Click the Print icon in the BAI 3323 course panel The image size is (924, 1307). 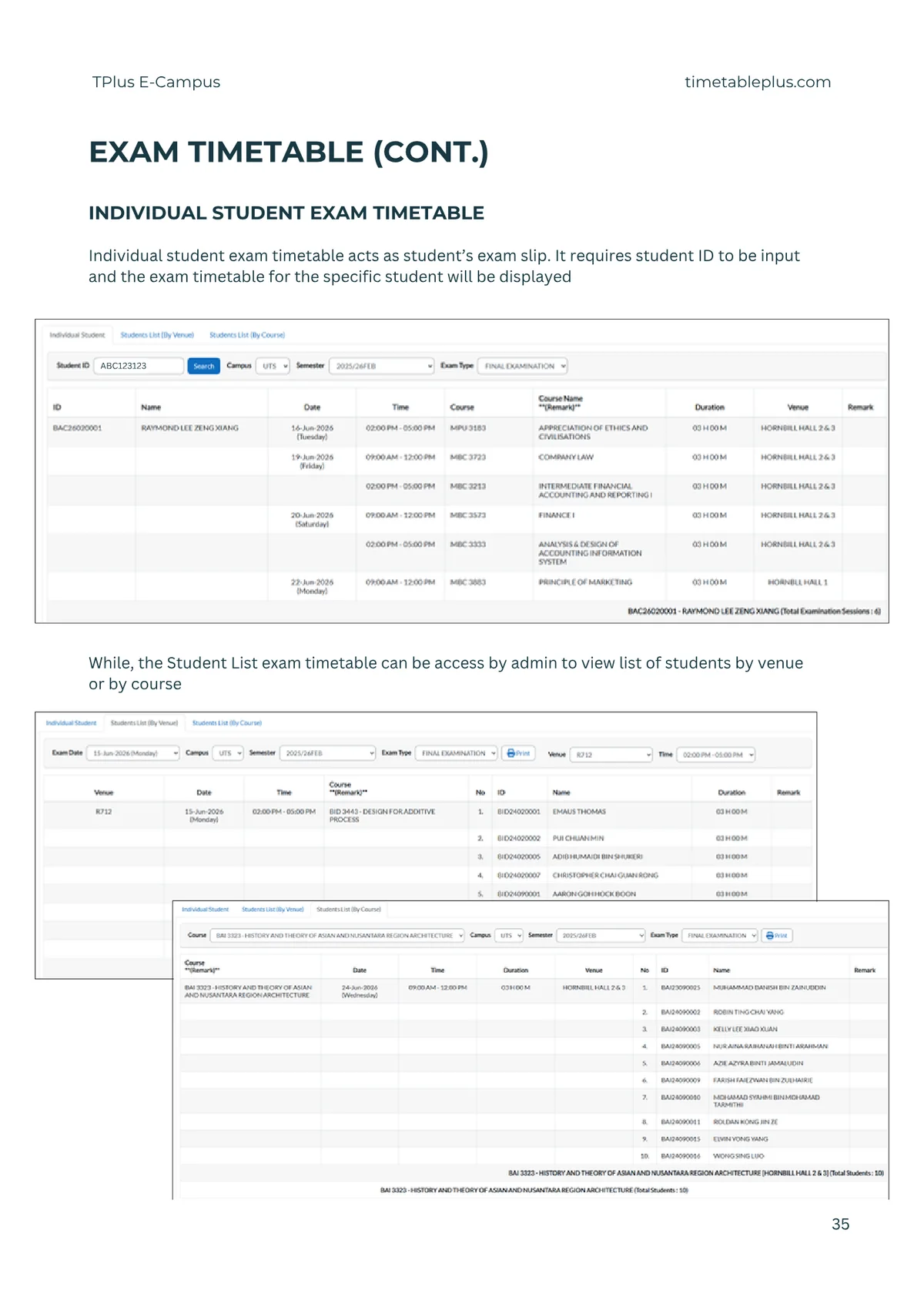click(x=777, y=935)
